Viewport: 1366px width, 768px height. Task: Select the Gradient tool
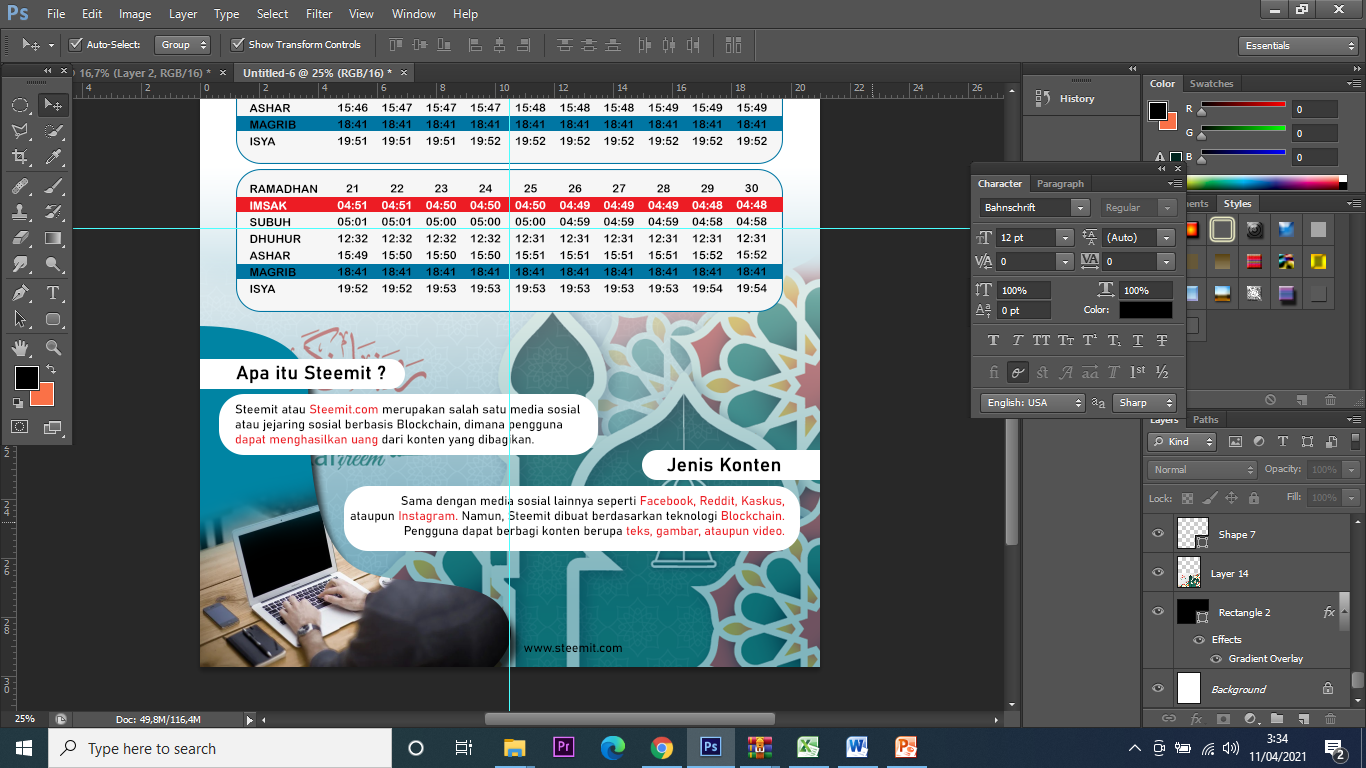pyautogui.click(x=53, y=238)
